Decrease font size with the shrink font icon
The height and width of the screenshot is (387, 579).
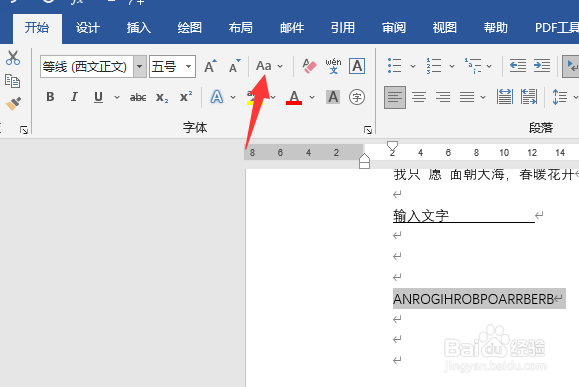tap(234, 66)
